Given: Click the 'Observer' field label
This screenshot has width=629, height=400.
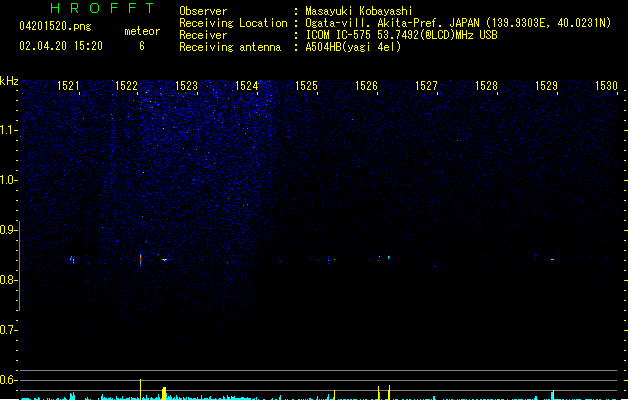Looking at the screenshot, I should 203,11.
